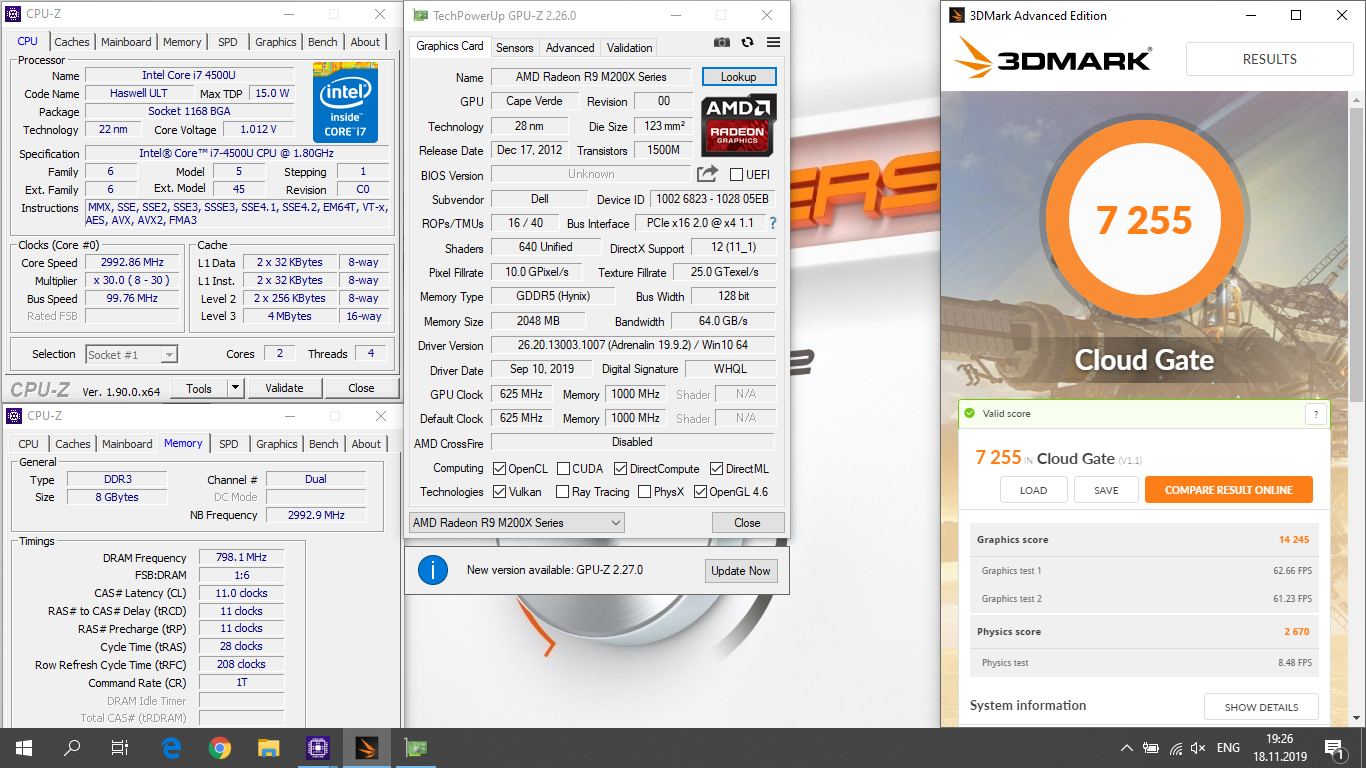Click the ENG language indicator

[x=1228, y=748]
